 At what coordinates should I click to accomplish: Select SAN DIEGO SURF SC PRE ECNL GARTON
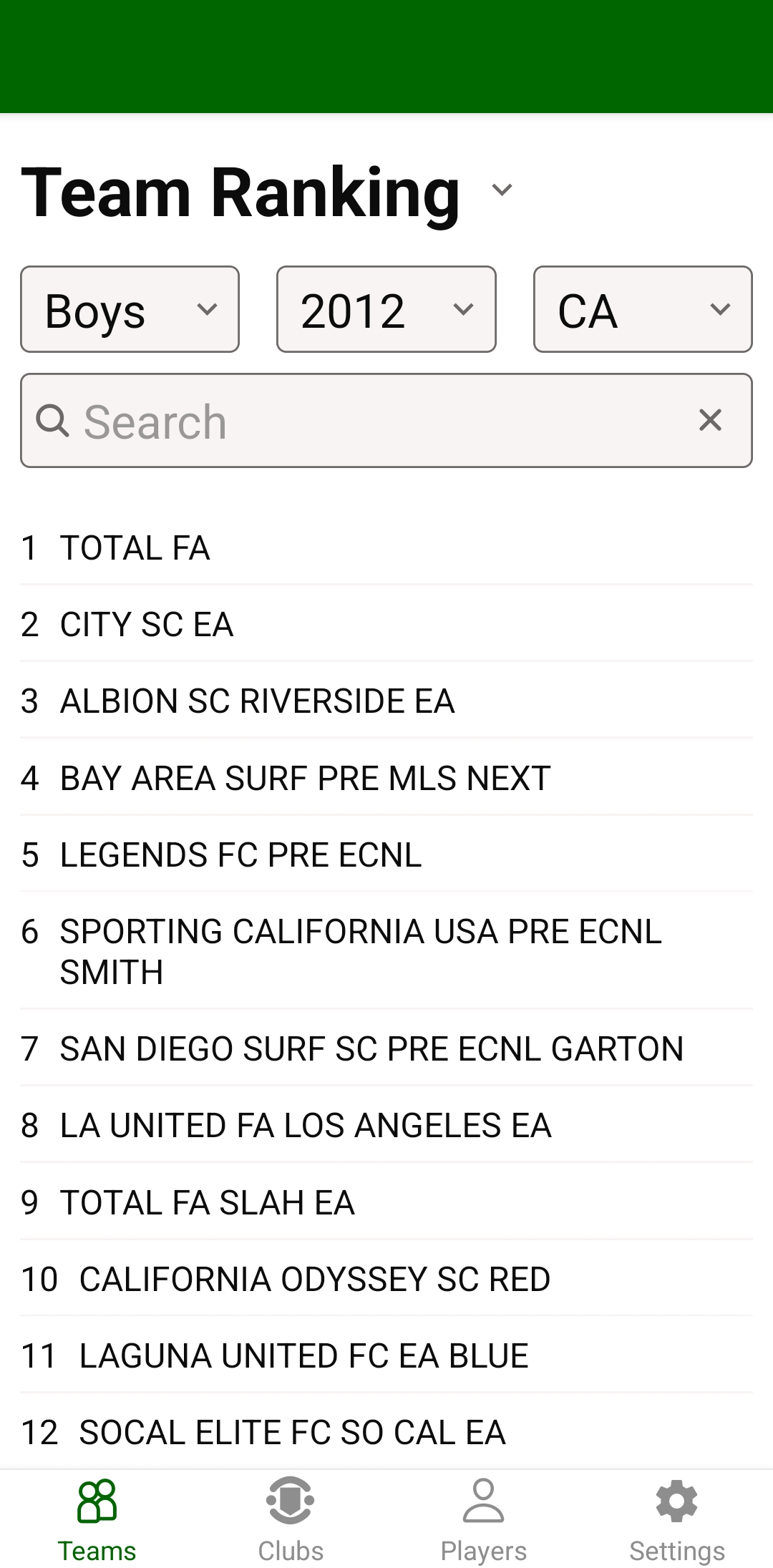[371, 1049]
